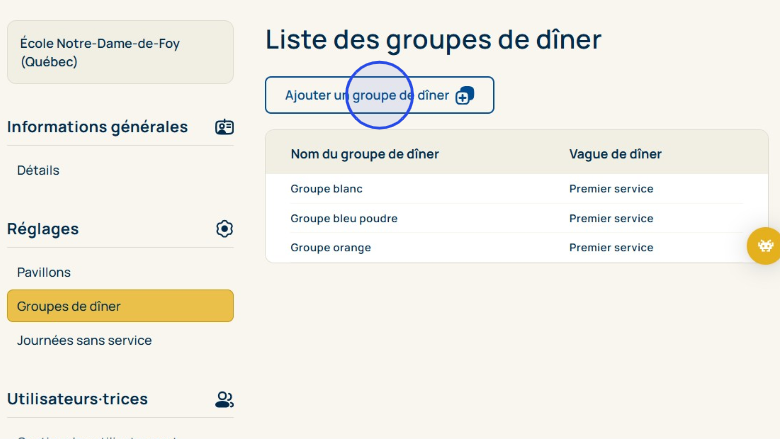Expand the Informations générales section heading
Viewport: 780px width, 439px height.
pyautogui.click(x=97, y=127)
